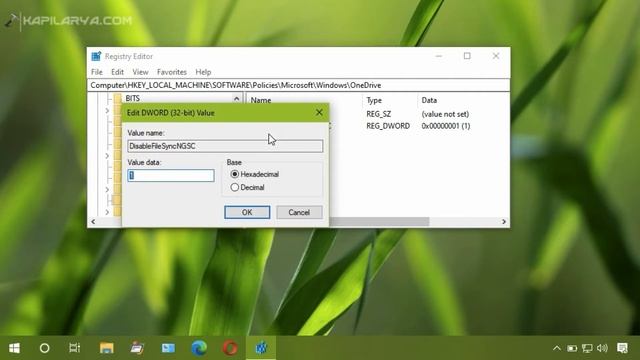Show hidden system tray icons
The image size is (640, 360).
(557, 348)
